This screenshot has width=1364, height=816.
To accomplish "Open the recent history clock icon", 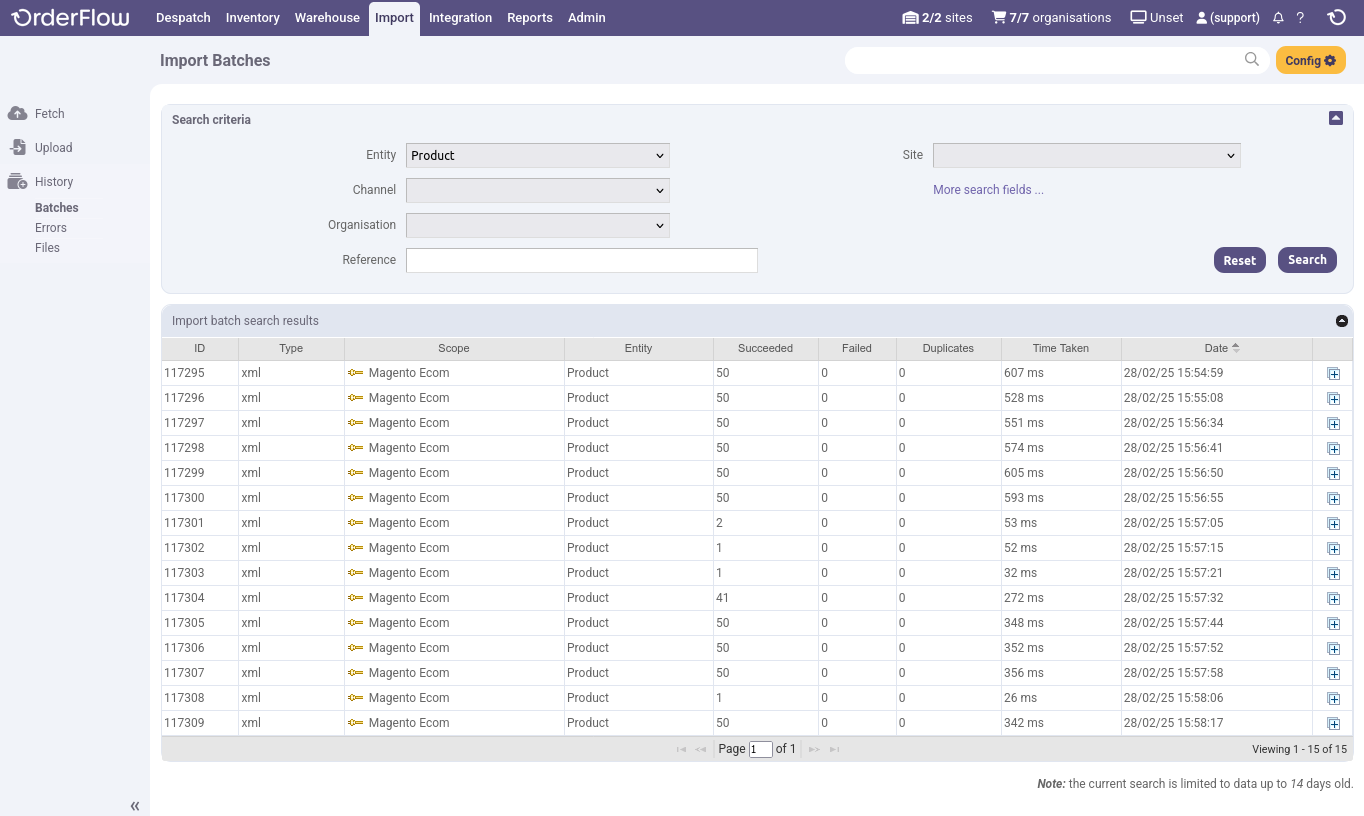I will click(1337, 17).
